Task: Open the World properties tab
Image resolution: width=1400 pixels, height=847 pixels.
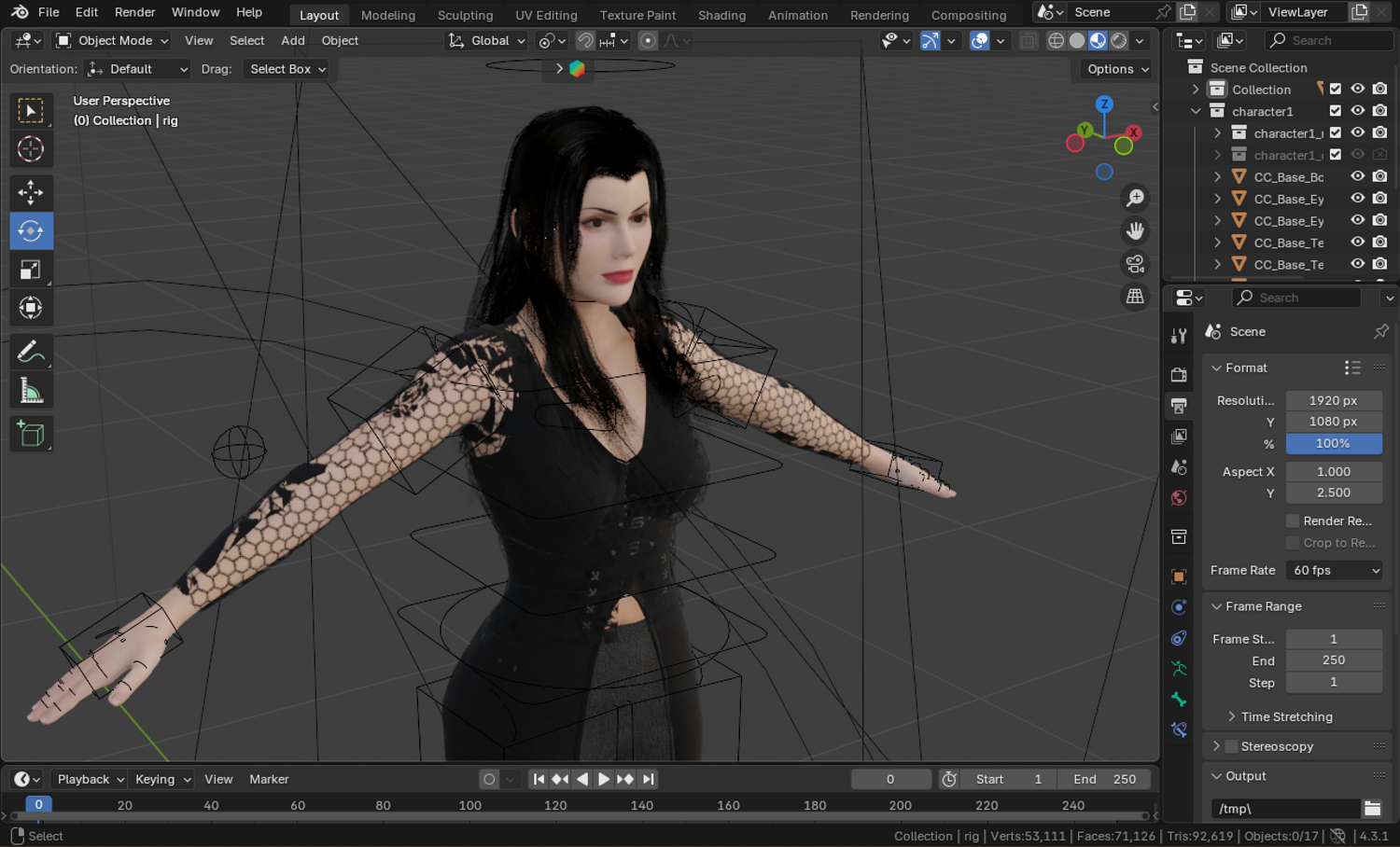Action: click(1179, 498)
